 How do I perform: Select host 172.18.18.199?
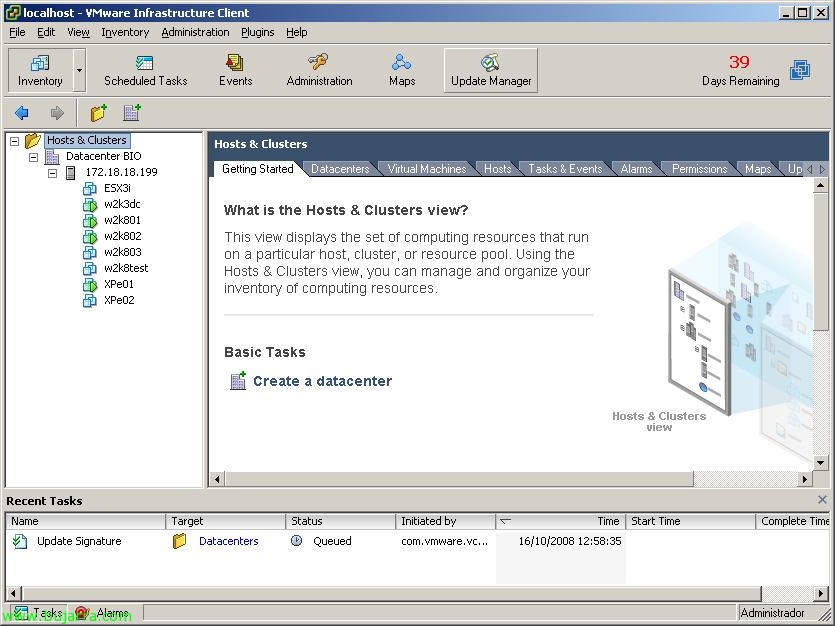point(121,172)
